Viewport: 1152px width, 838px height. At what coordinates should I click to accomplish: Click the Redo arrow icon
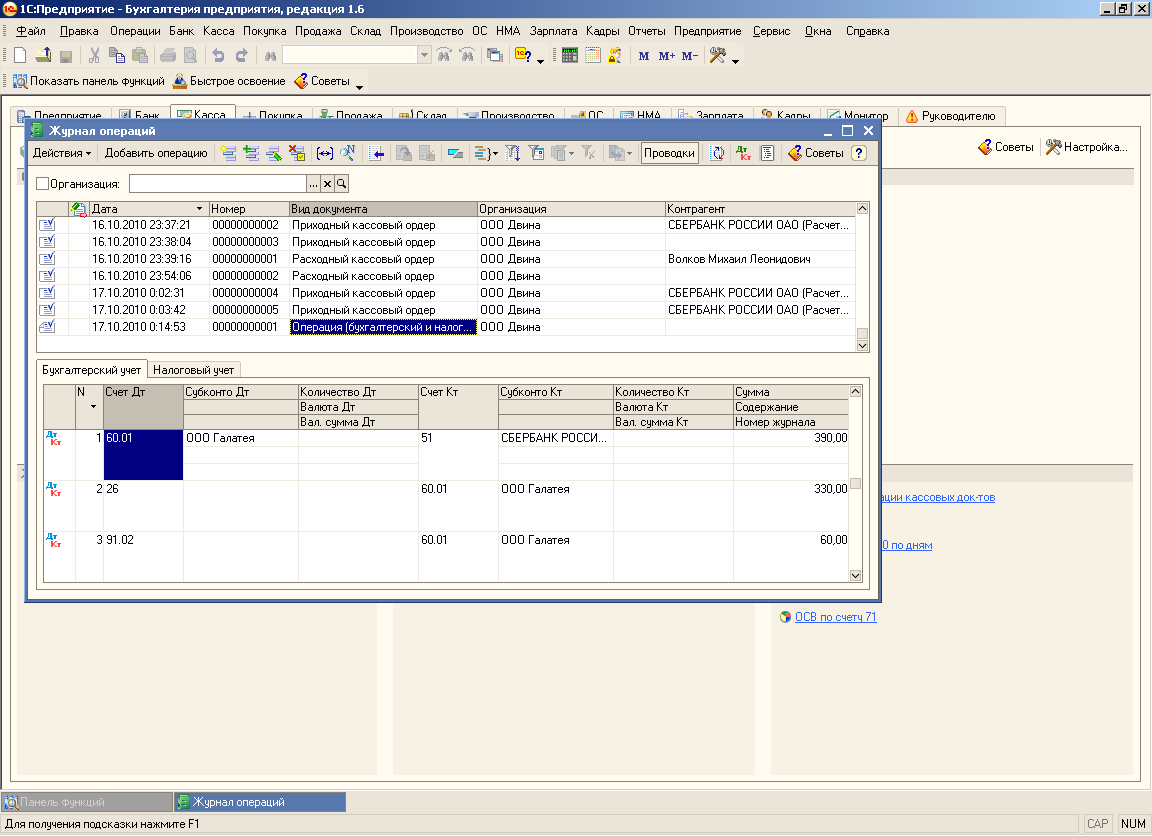pyautogui.click(x=242, y=55)
